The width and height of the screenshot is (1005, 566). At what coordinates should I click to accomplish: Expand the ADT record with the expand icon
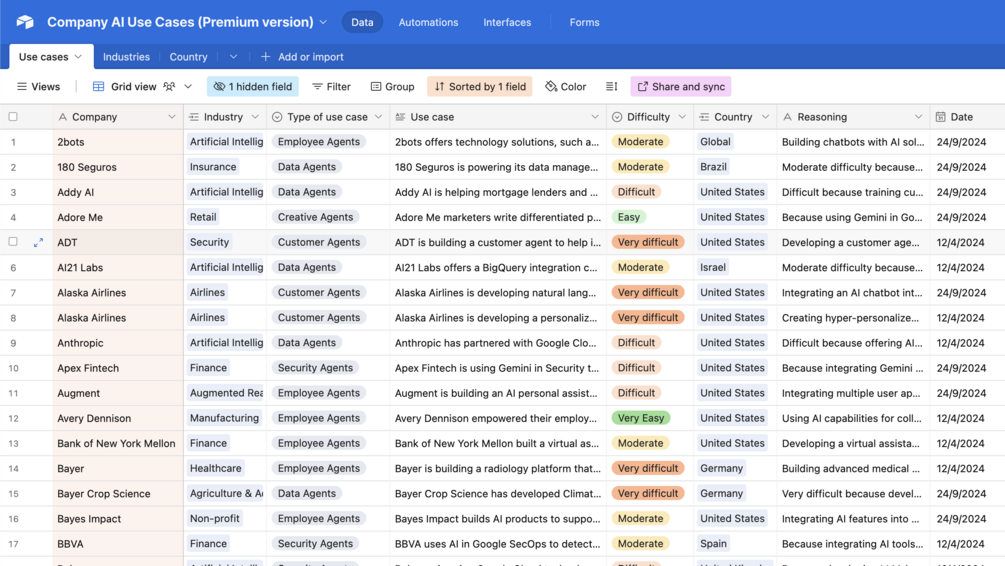point(38,242)
